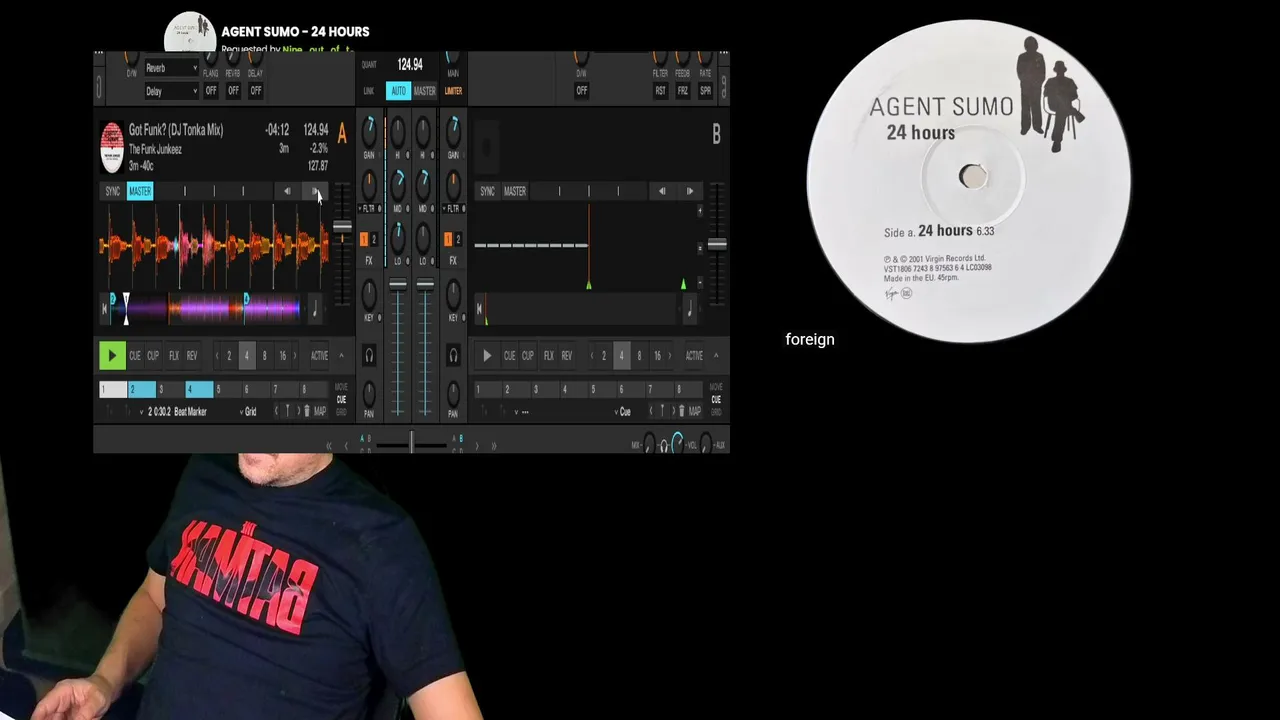Switch to MOVE panel on deck B

point(716,387)
